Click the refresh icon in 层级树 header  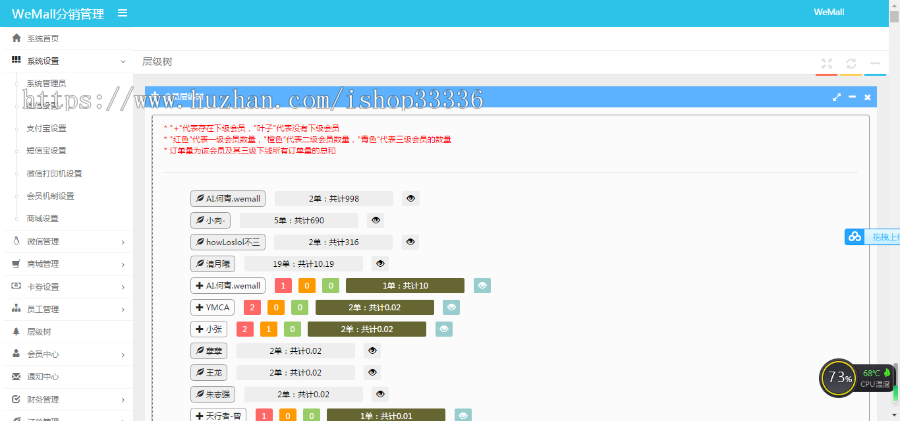tap(851, 63)
